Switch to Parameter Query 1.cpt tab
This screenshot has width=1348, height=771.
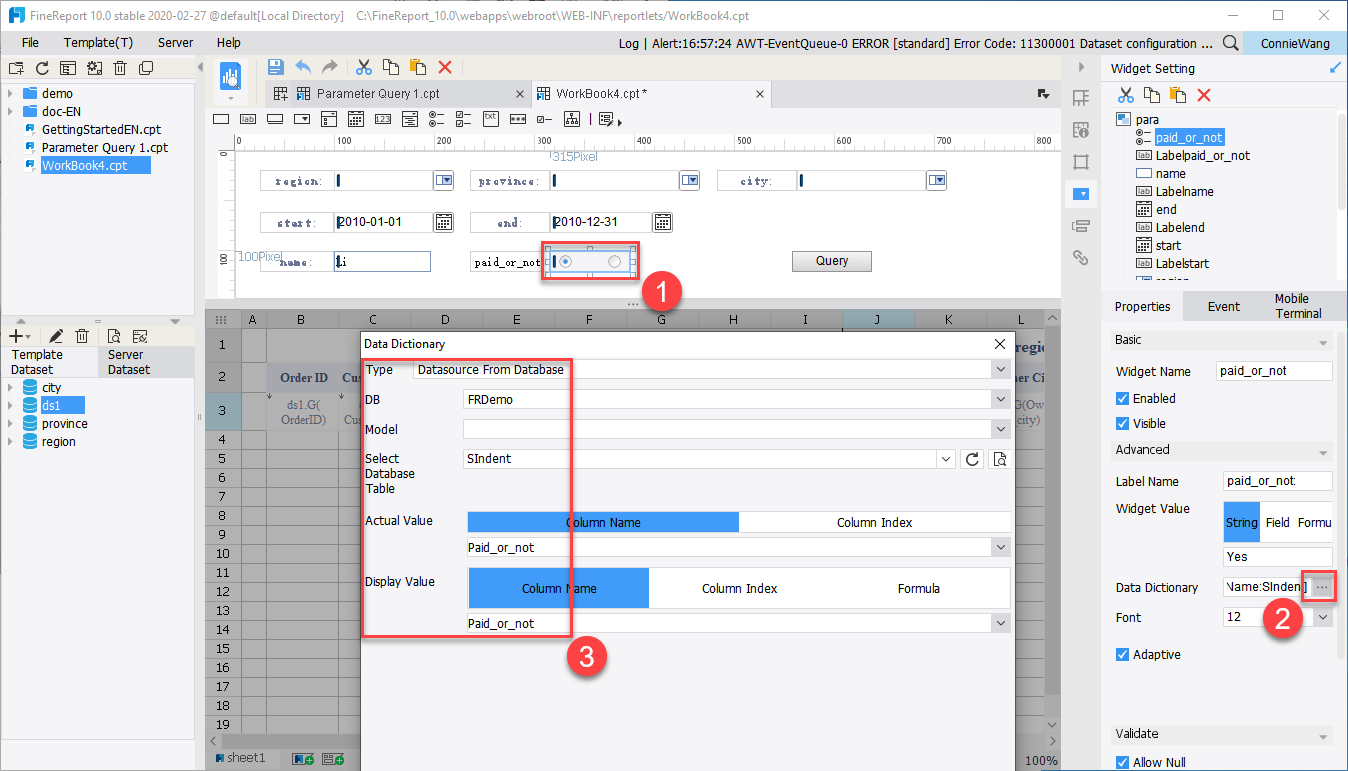377,93
